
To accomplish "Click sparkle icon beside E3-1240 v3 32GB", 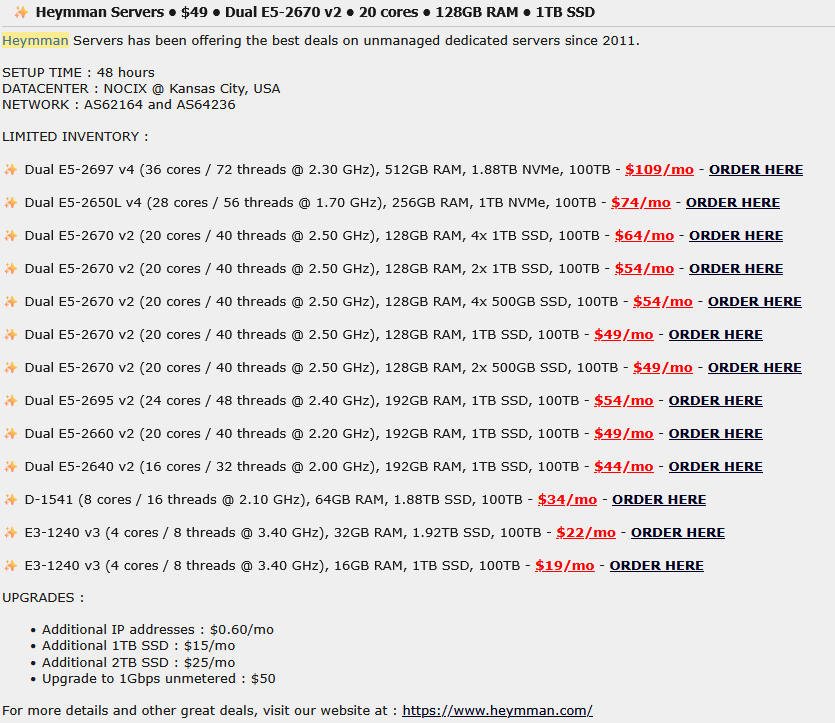I will click(11, 533).
